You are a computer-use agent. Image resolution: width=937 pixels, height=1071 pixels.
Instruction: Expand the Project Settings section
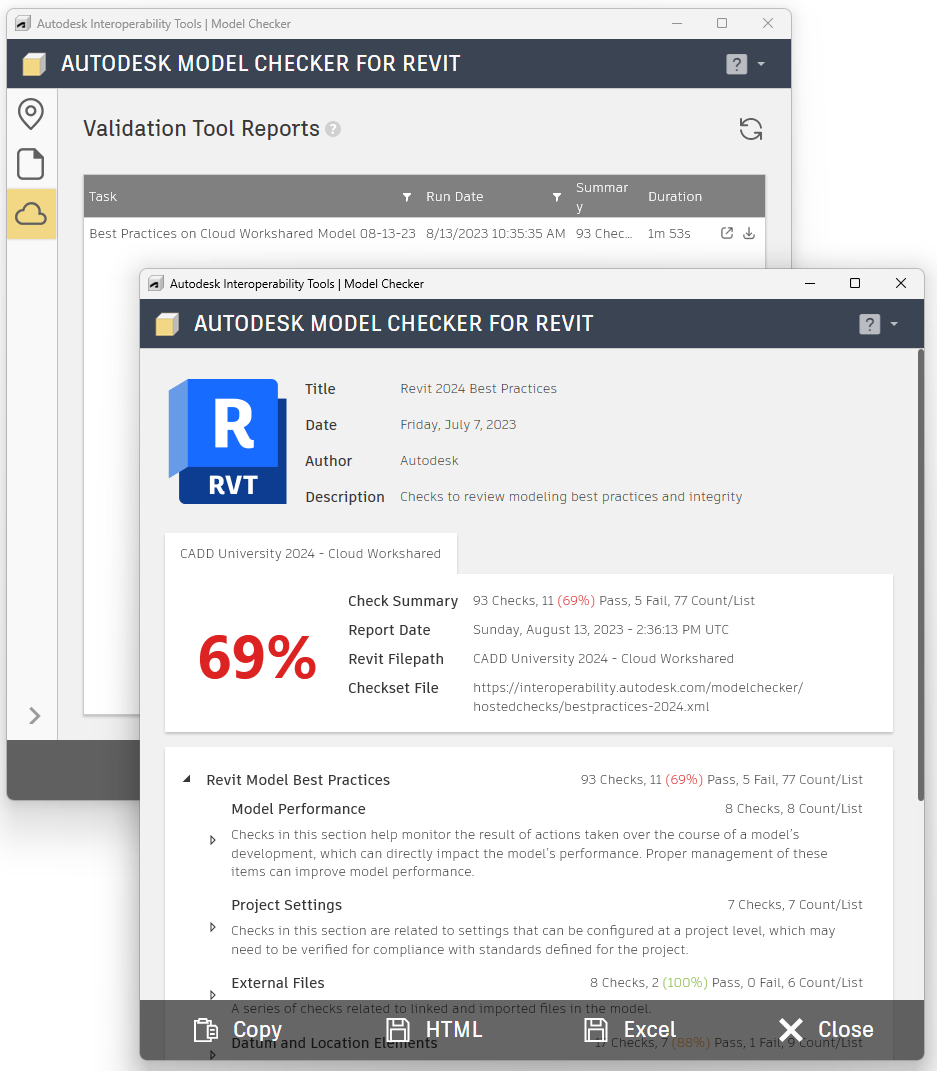(212, 927)
